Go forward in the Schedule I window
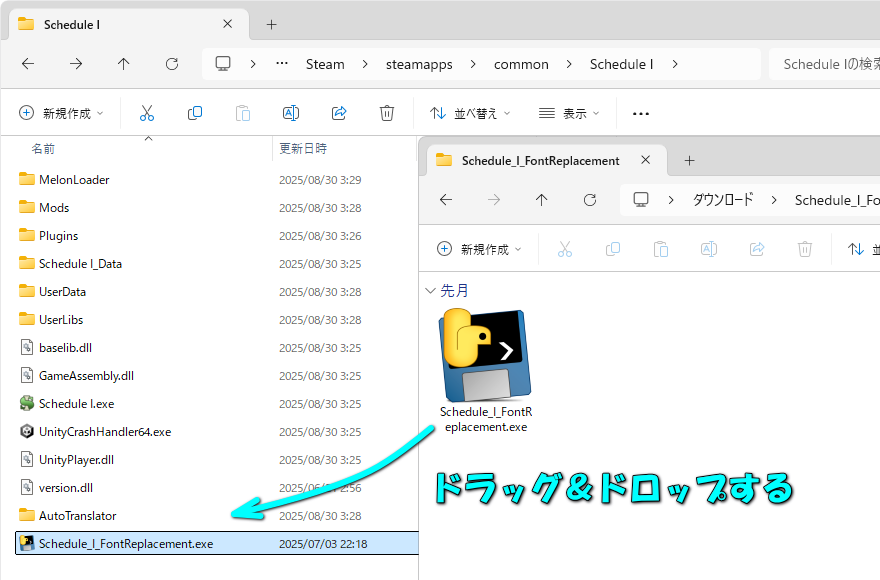 click(76, 64)
